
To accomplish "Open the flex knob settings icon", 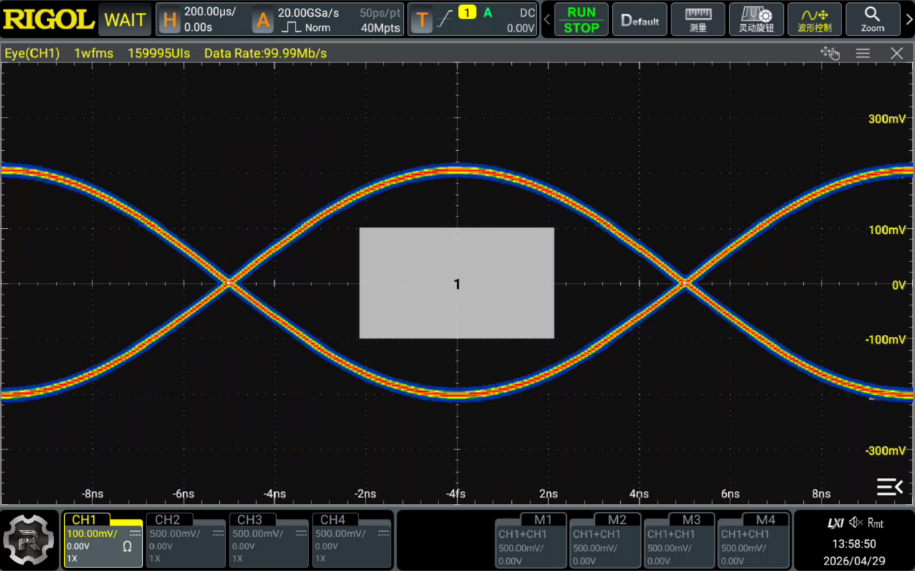I will click(756, 20).
